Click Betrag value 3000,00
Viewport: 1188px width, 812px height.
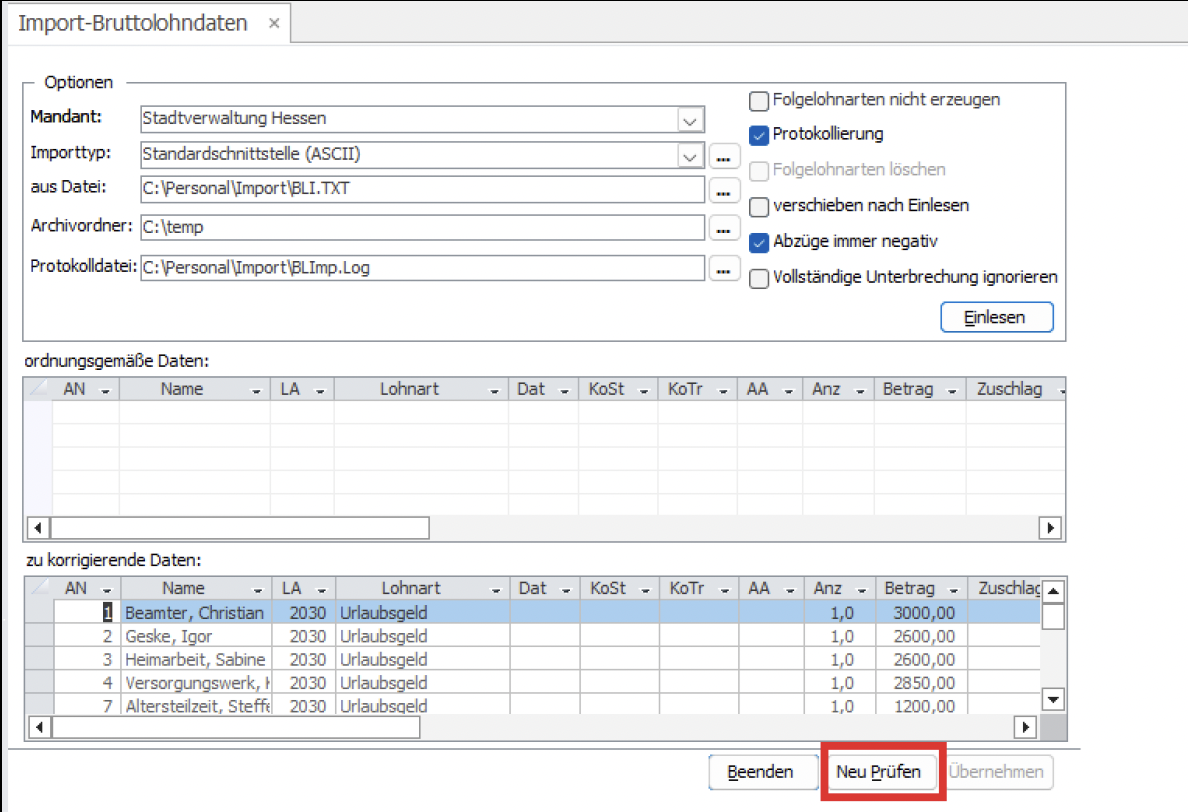click(924, 613)
